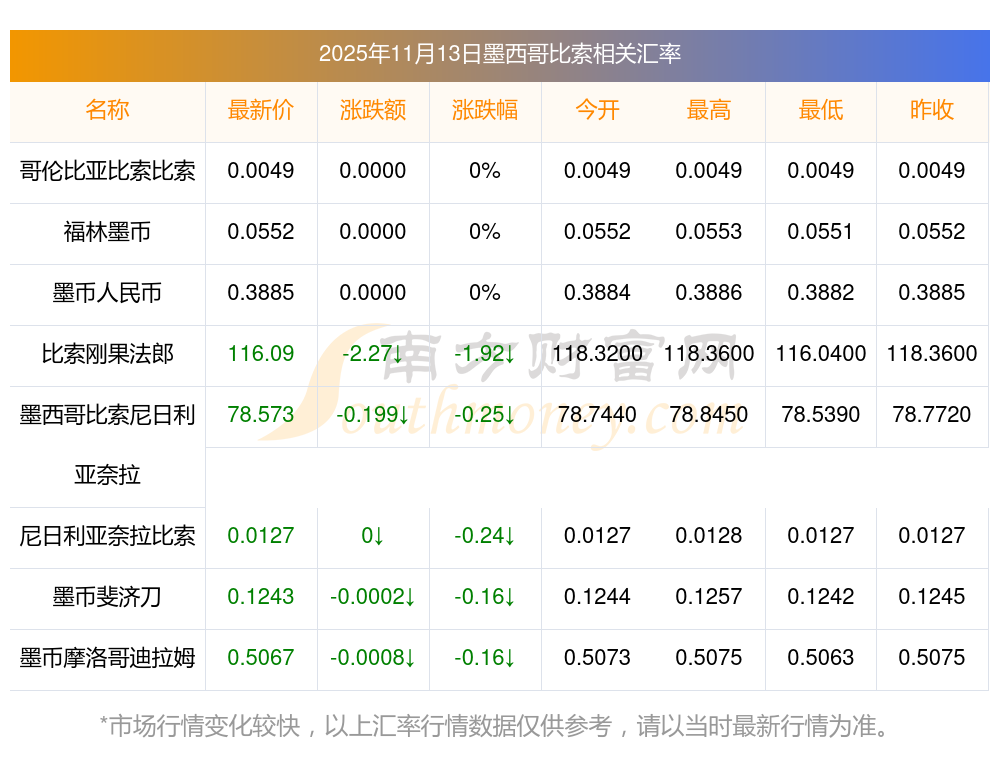The height and width of the screenshot is (757, 1000).
Task: Select the latest price 78.573 cell
Action: (x=261, y=415)
